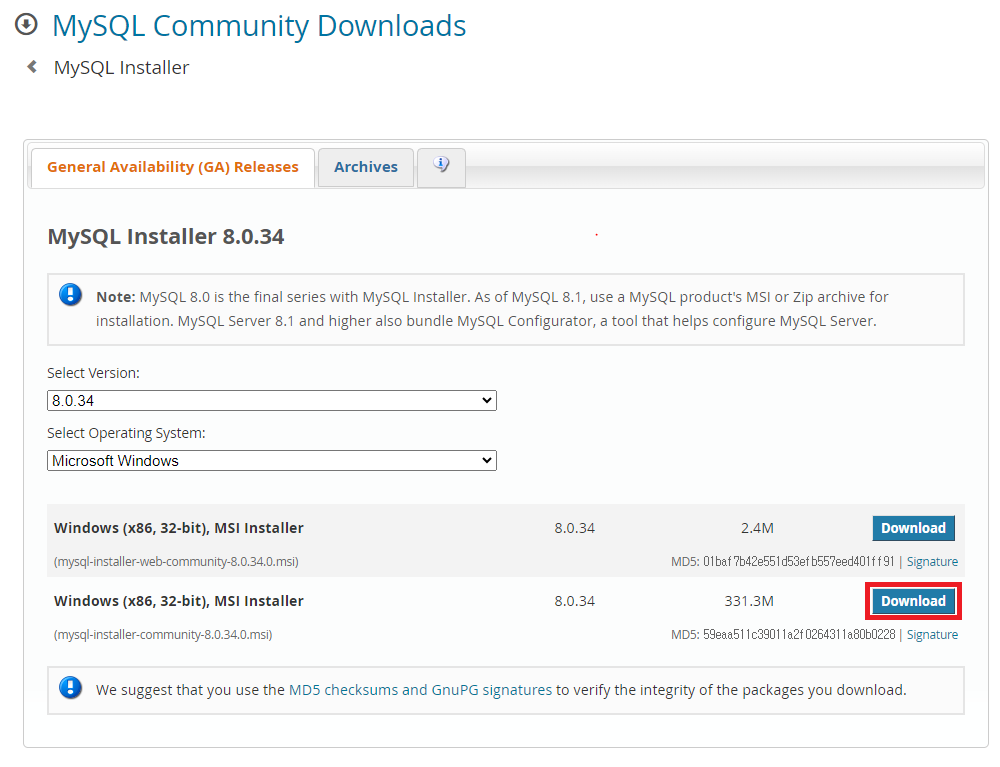Image resolution: width=1000 pixels, height=767 pixels.
Task: Click the MySQL Installer breadcrumb text
Action: [121, 68]
